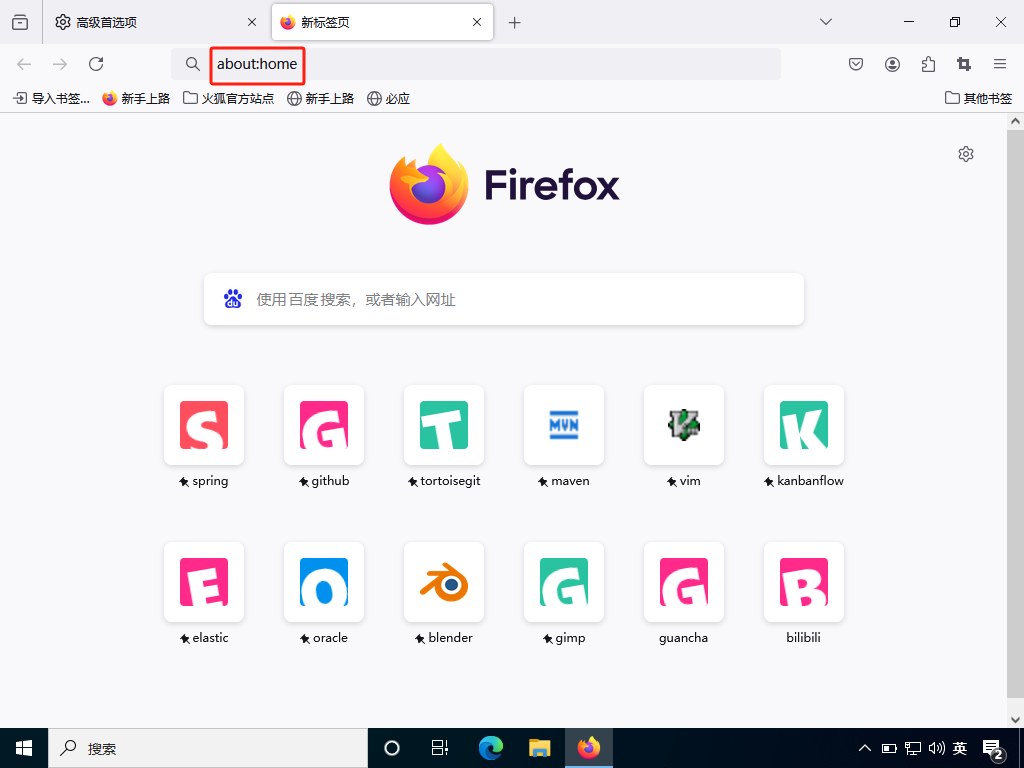Viewport: 1024px width, 768px height.
Task: Open the Firefox account icon
Action: 892,63
